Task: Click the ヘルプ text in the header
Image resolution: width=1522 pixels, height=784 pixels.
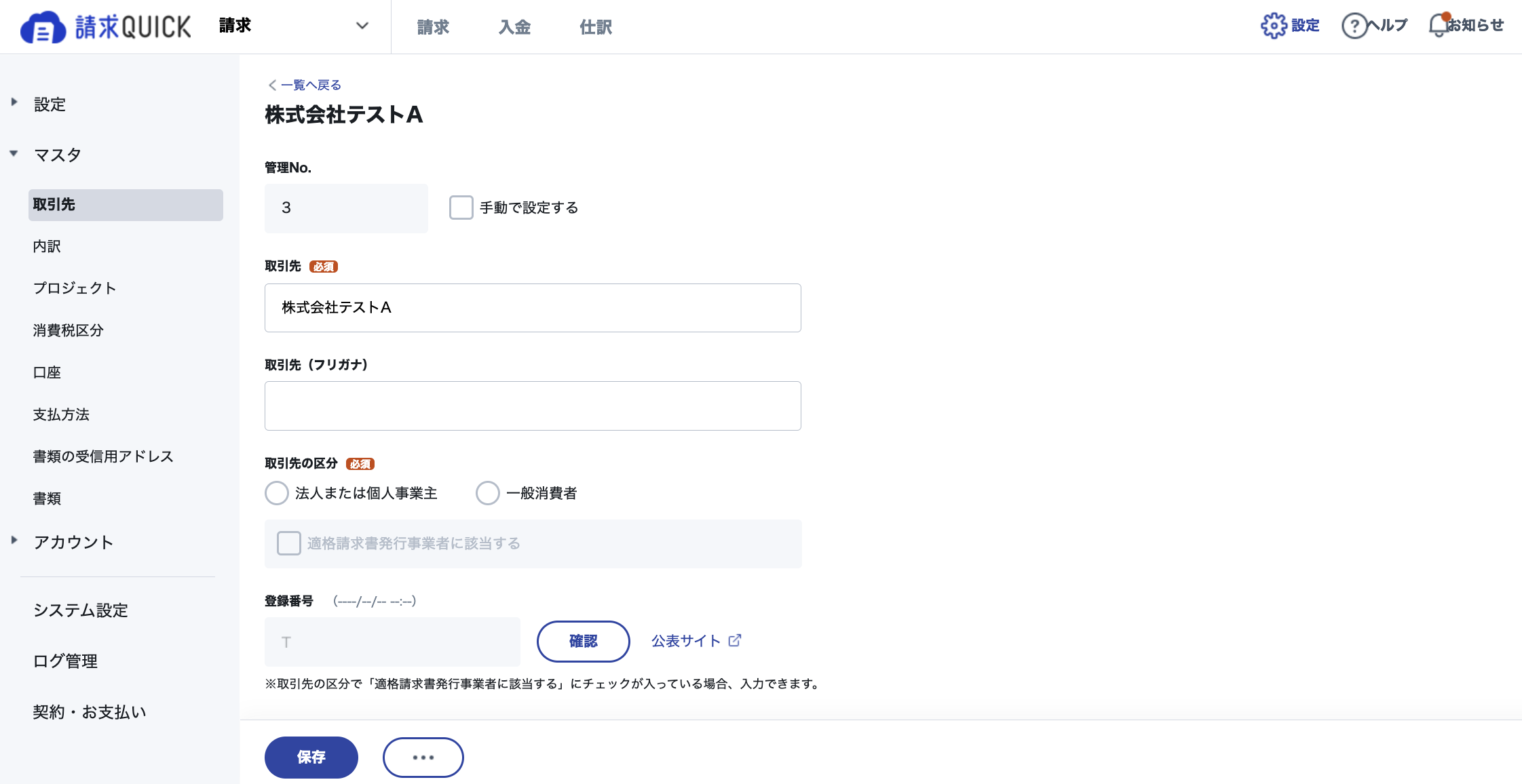Action: pos(1388,26)
